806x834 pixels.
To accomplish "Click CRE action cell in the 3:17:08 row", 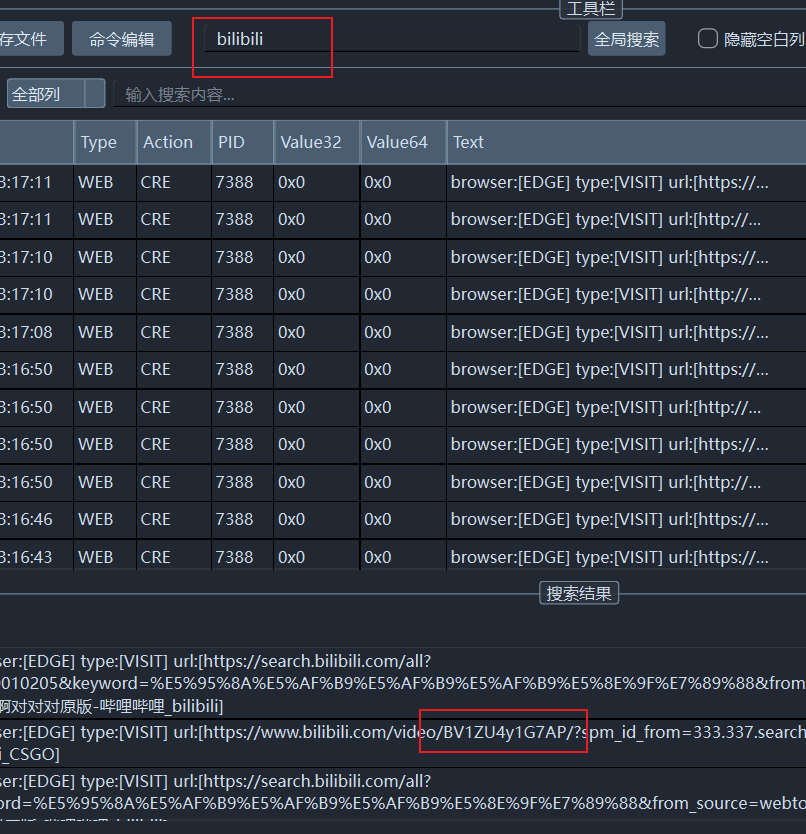I will (x=174, y=332).
